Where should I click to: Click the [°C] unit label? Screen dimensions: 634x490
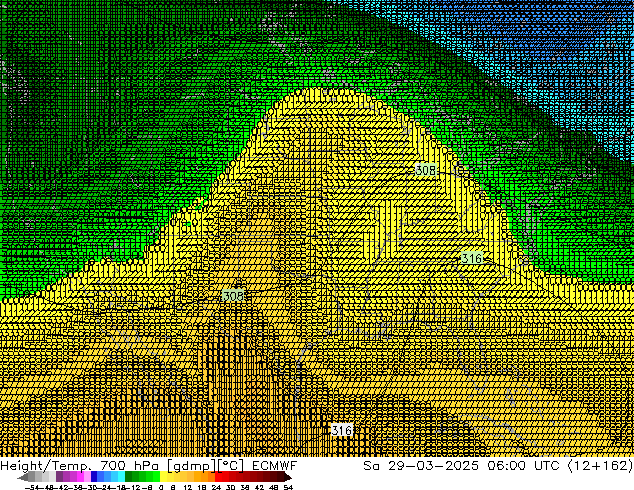(x=230, y=466)
